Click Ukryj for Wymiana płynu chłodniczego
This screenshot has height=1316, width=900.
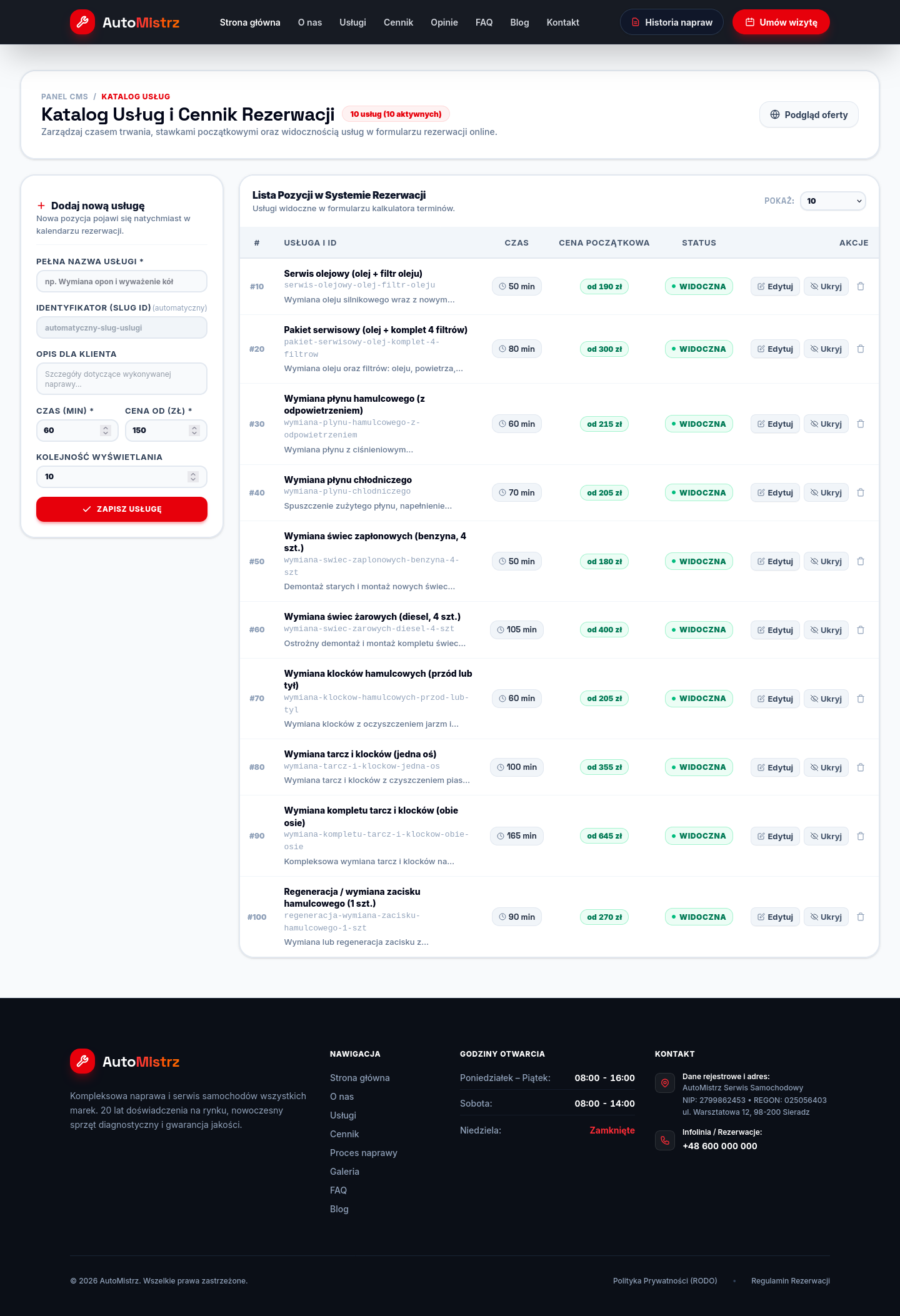(826, 492)
